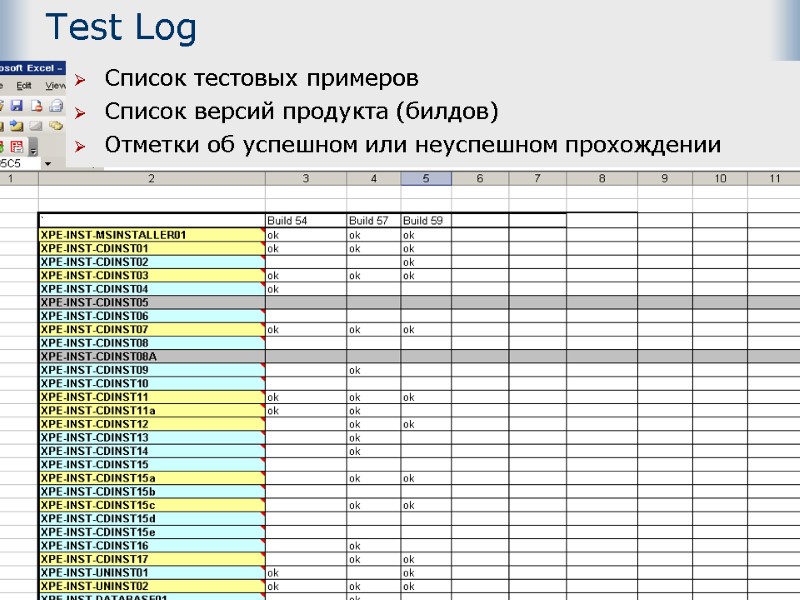Viewport: 800px width, 600px height.
Task: Click the XPE-INST-CDINST15a row label
Action: click(x=110, y=478)
